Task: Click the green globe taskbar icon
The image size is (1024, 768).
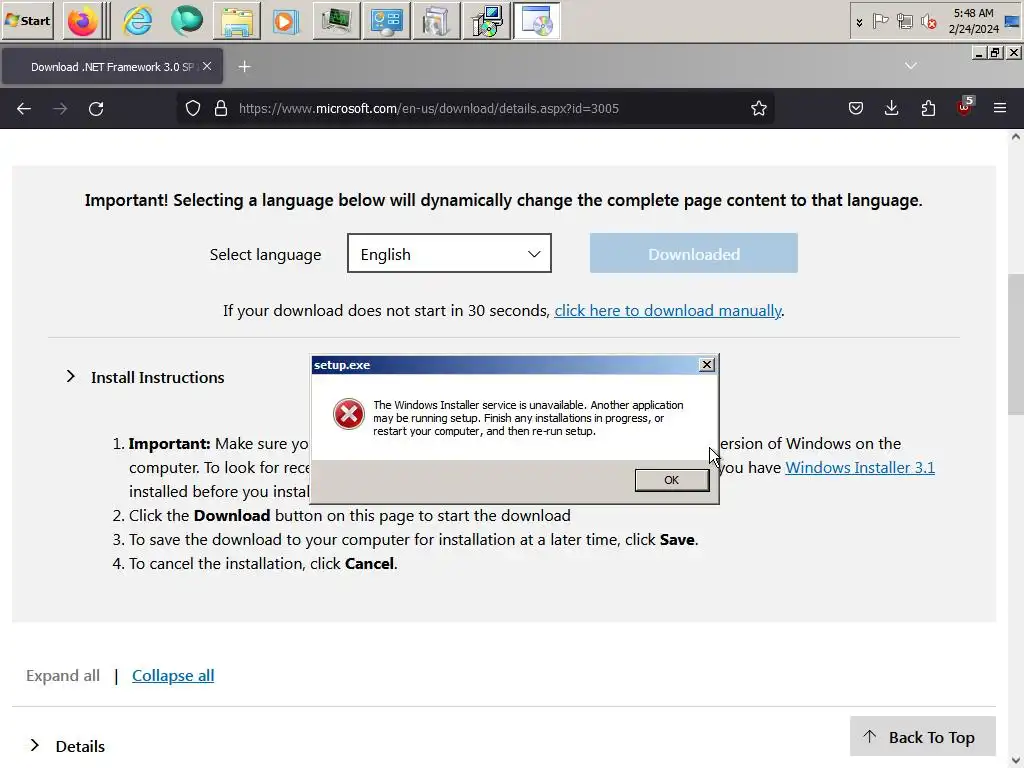Action: [187, 21]
